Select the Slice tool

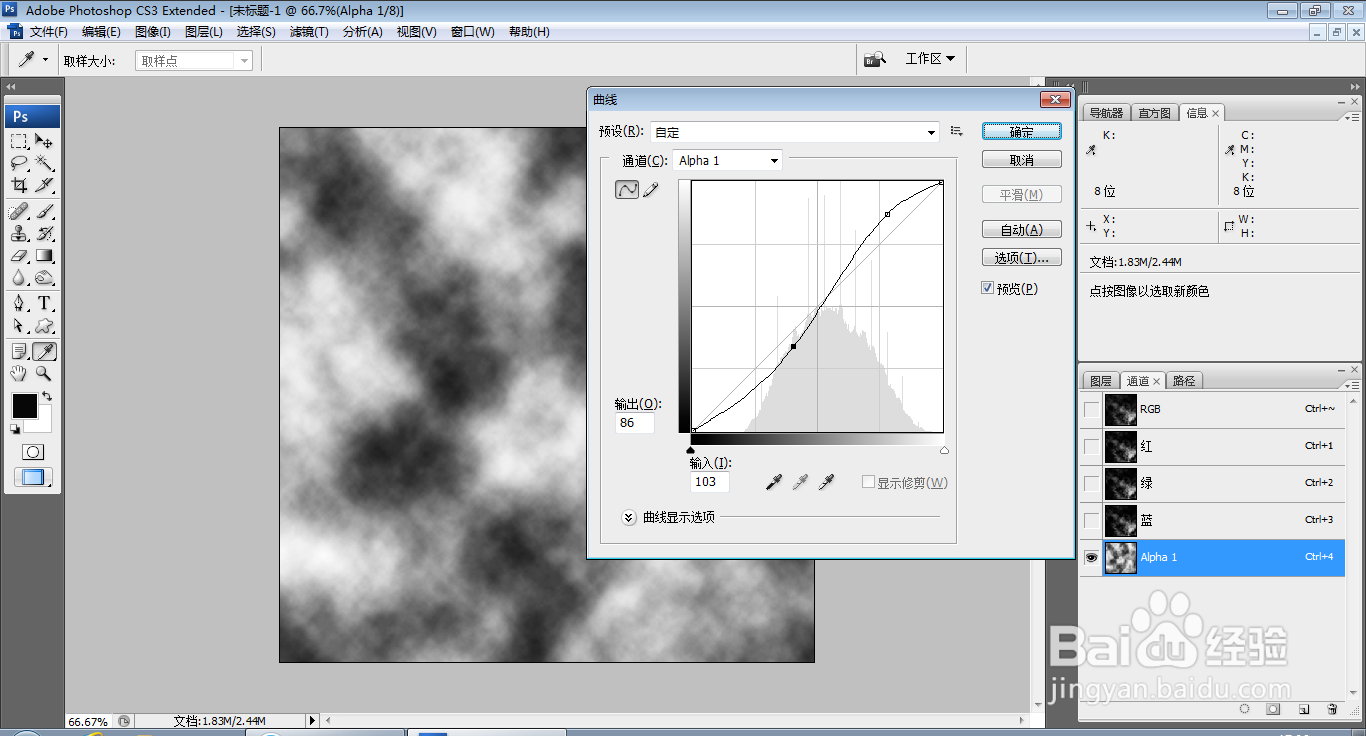[44, 185]
